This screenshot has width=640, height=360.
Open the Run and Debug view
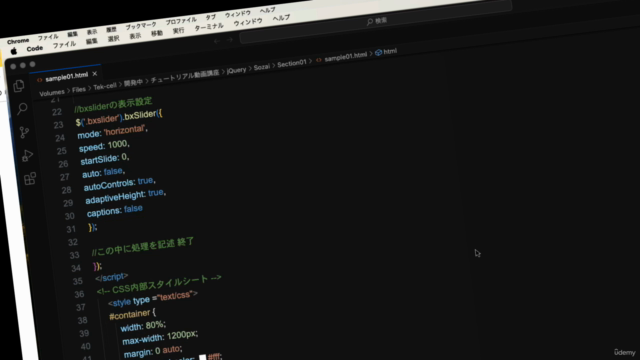tap(27, 156)
